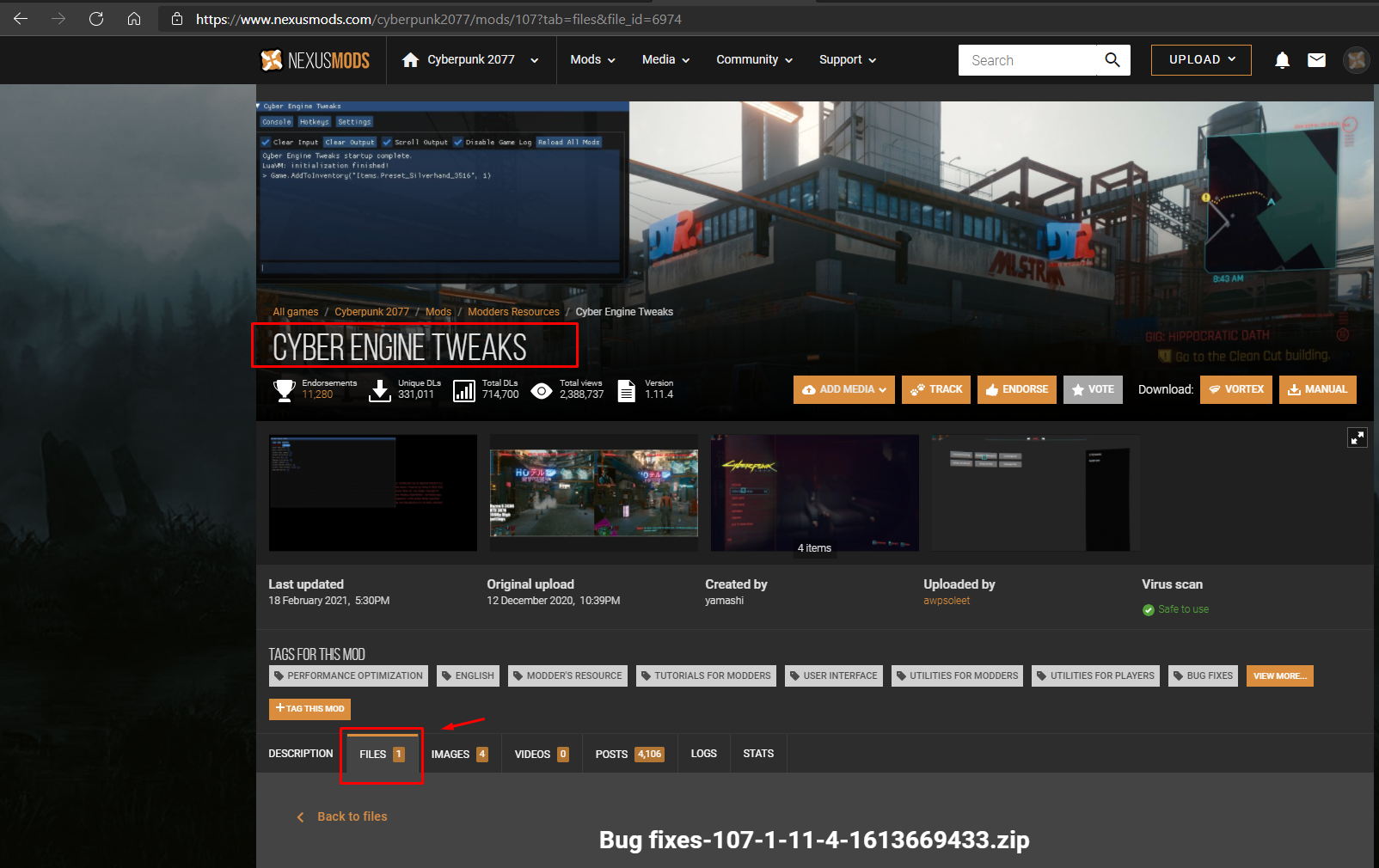Select the Performance Optimization tag

point(349,676)
